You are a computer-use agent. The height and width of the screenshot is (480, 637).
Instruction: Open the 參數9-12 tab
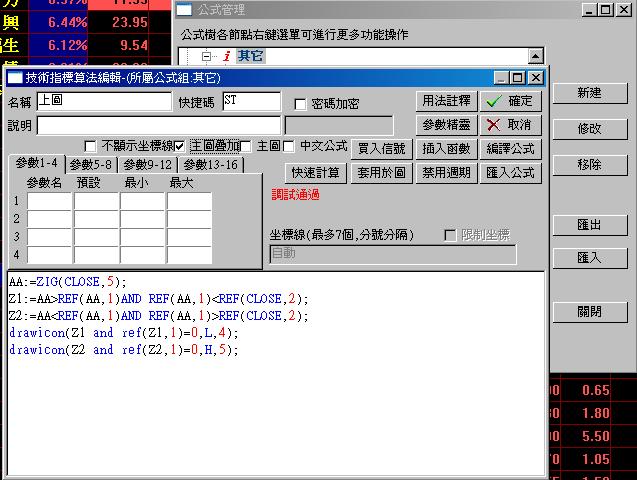148,164
